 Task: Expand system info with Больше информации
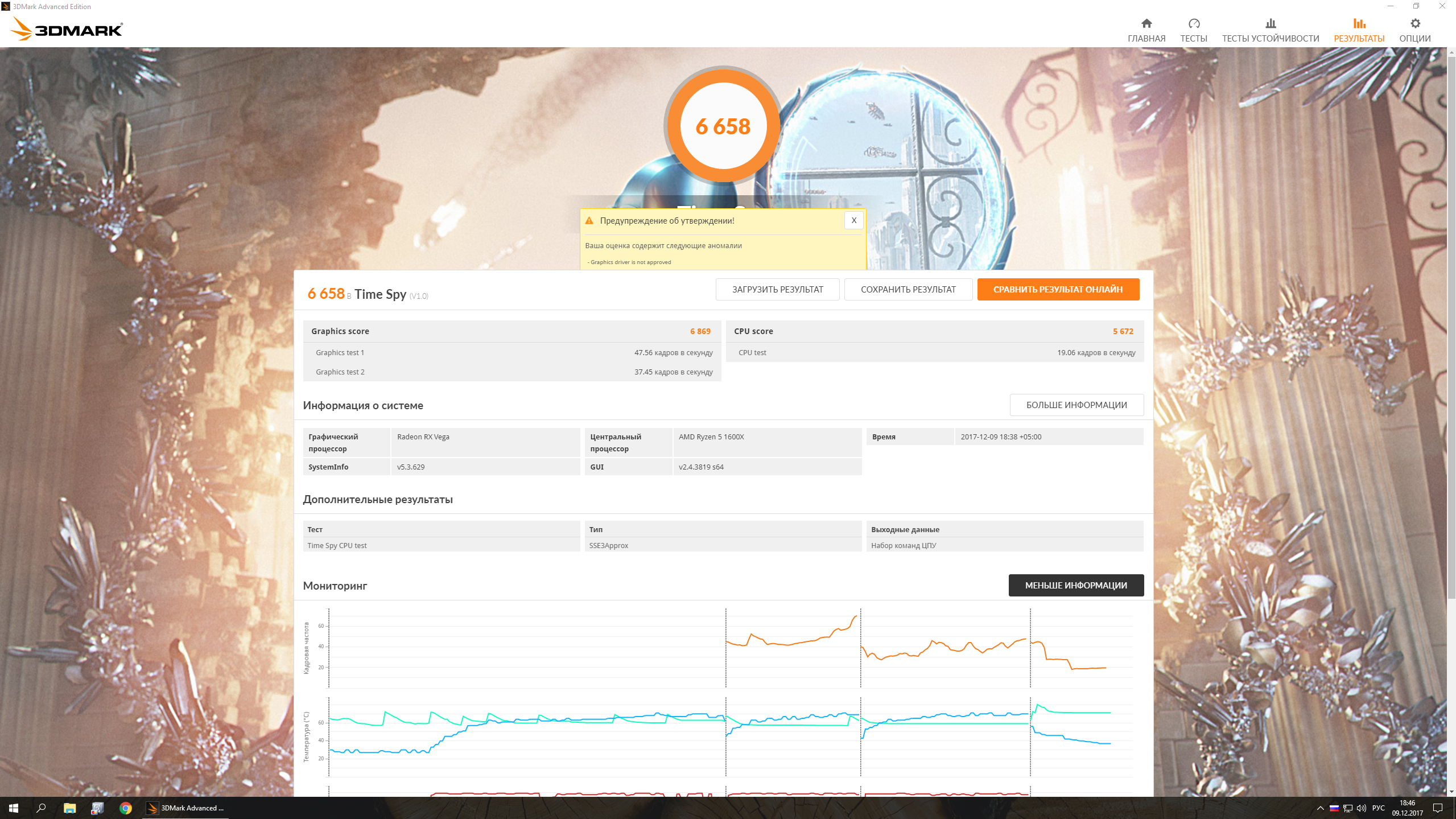pos(1076,405)
